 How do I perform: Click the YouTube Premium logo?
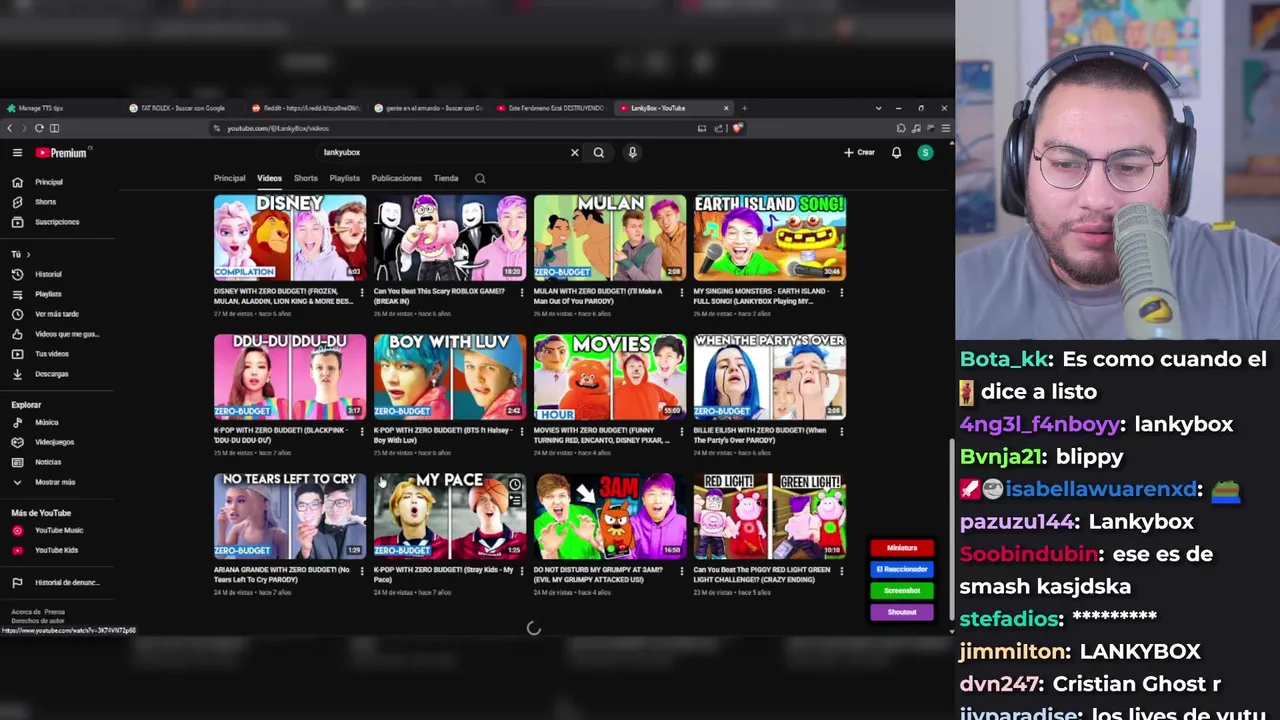click(x=62, y=153)
